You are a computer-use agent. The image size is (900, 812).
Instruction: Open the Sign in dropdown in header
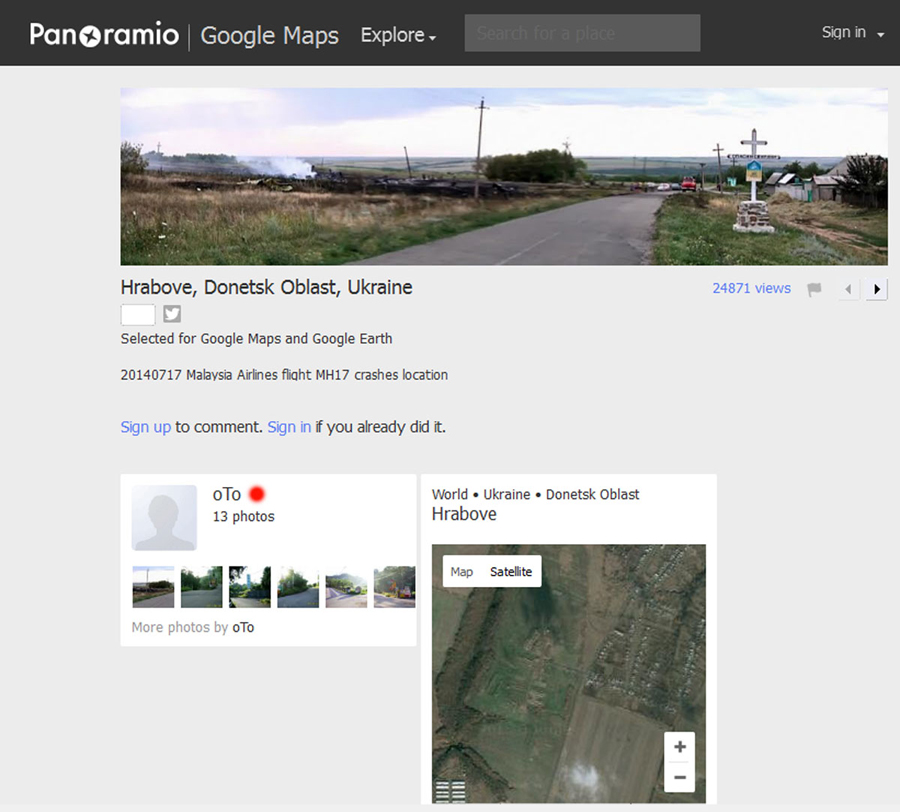click(852, 33)
